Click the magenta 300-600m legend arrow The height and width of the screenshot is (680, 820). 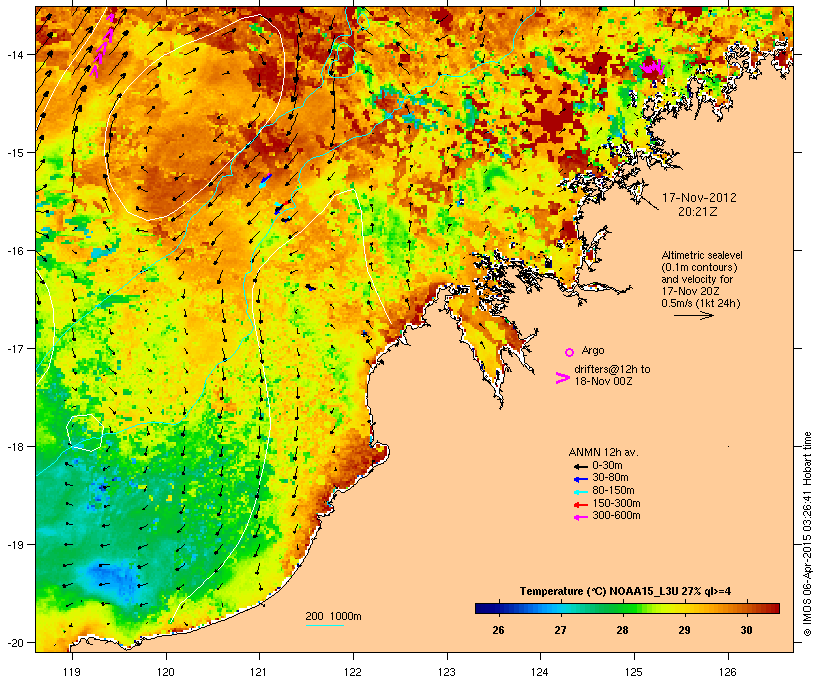(580, 517)
